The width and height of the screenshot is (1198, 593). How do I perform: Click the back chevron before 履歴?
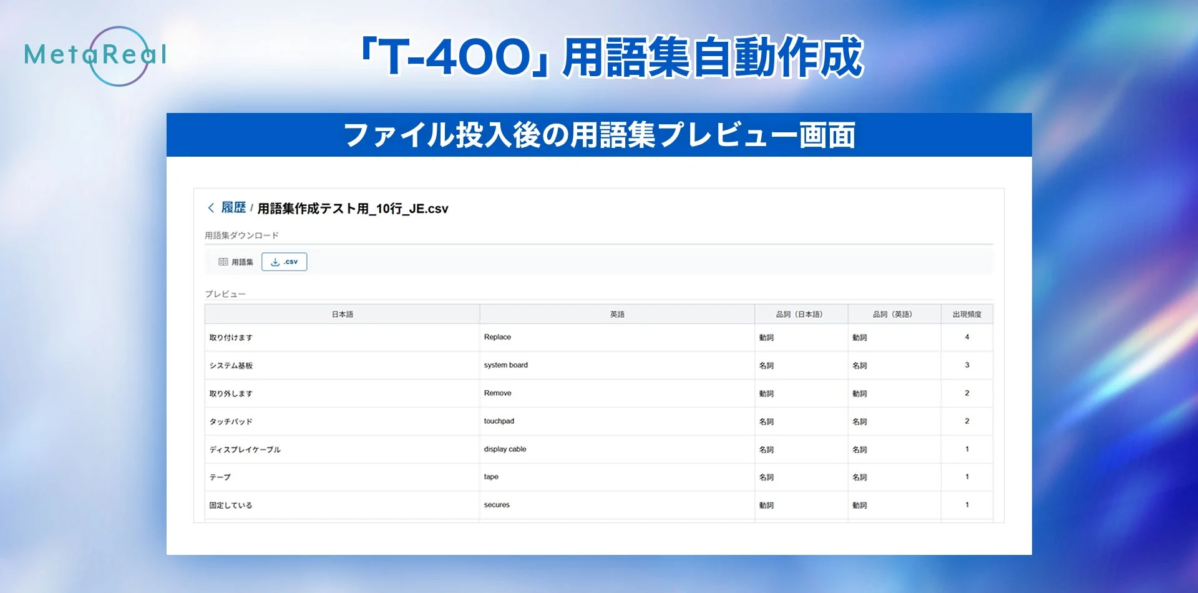click(211, 208)
